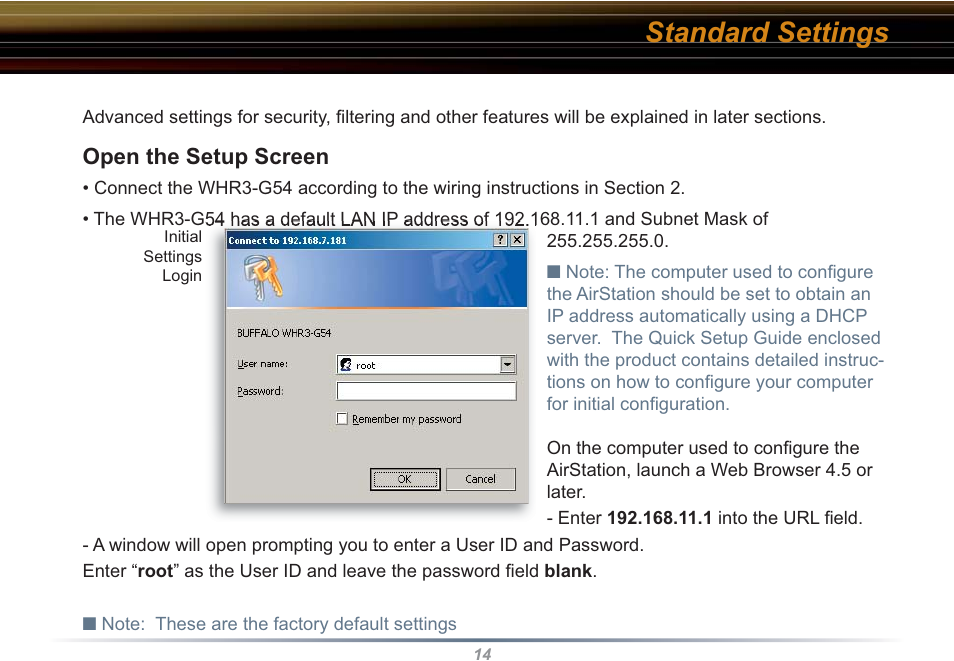Click the Password label in dialog
Screen dimensions: 954x661
[x=260, y=391]
